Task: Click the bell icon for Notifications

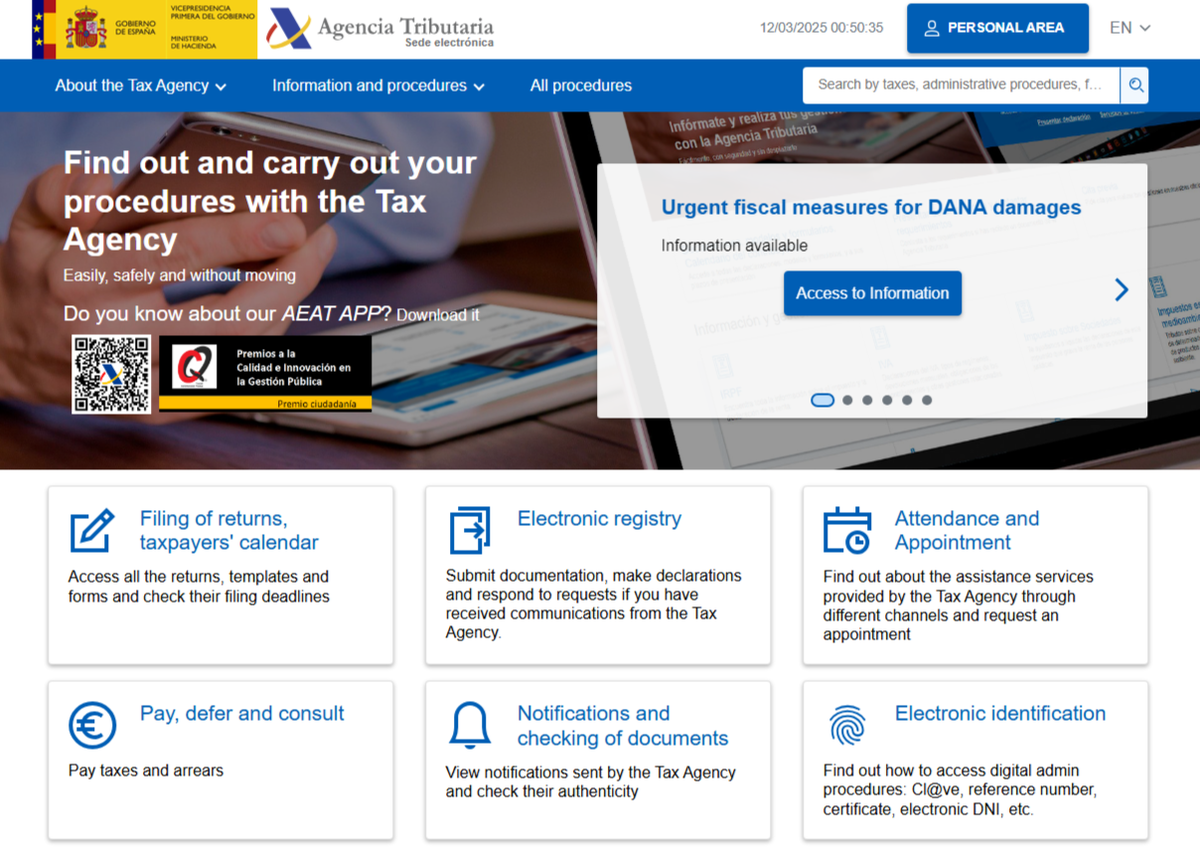Action: tap(469, 726)
